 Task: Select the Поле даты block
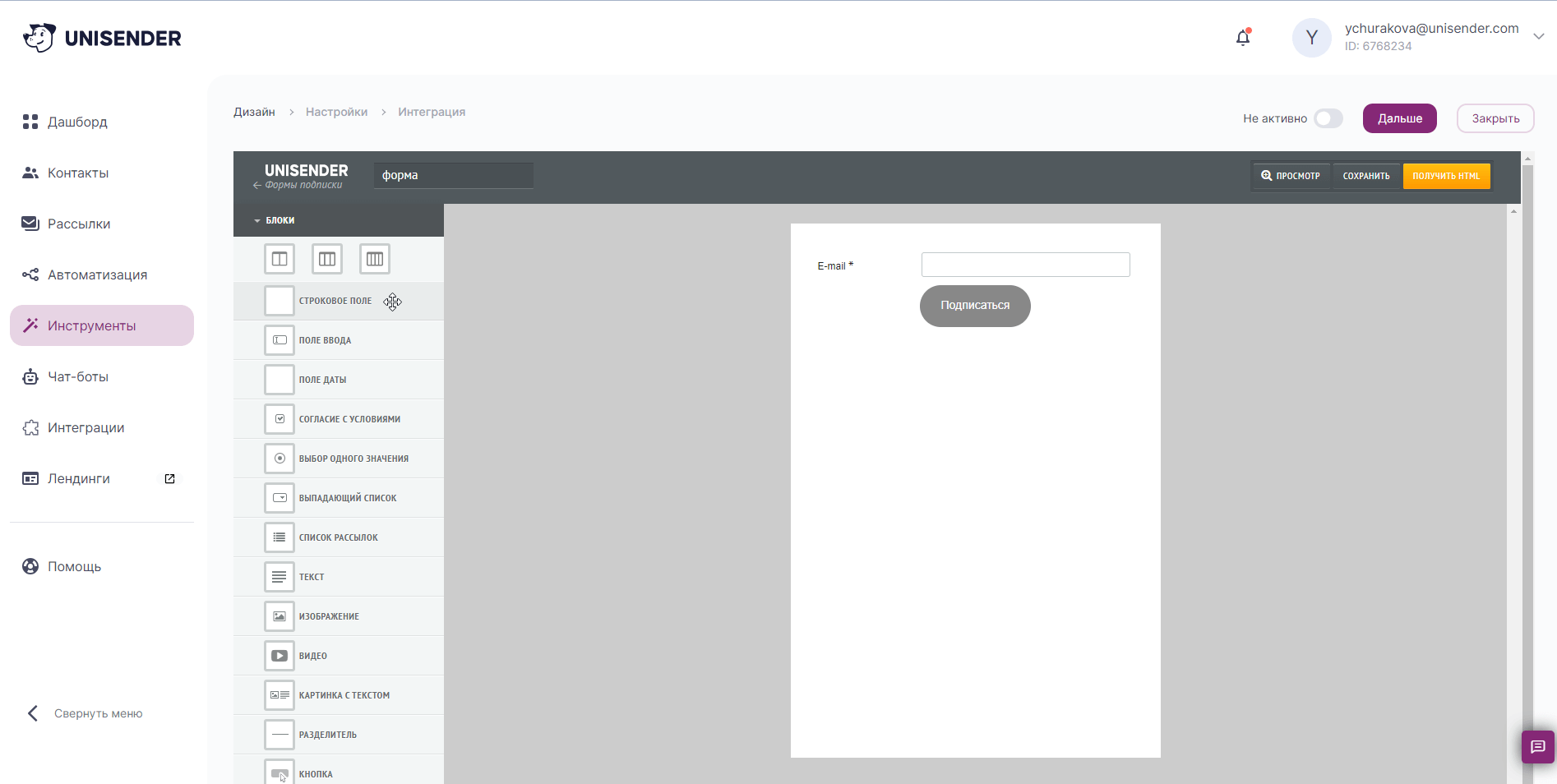click(339, 380)
